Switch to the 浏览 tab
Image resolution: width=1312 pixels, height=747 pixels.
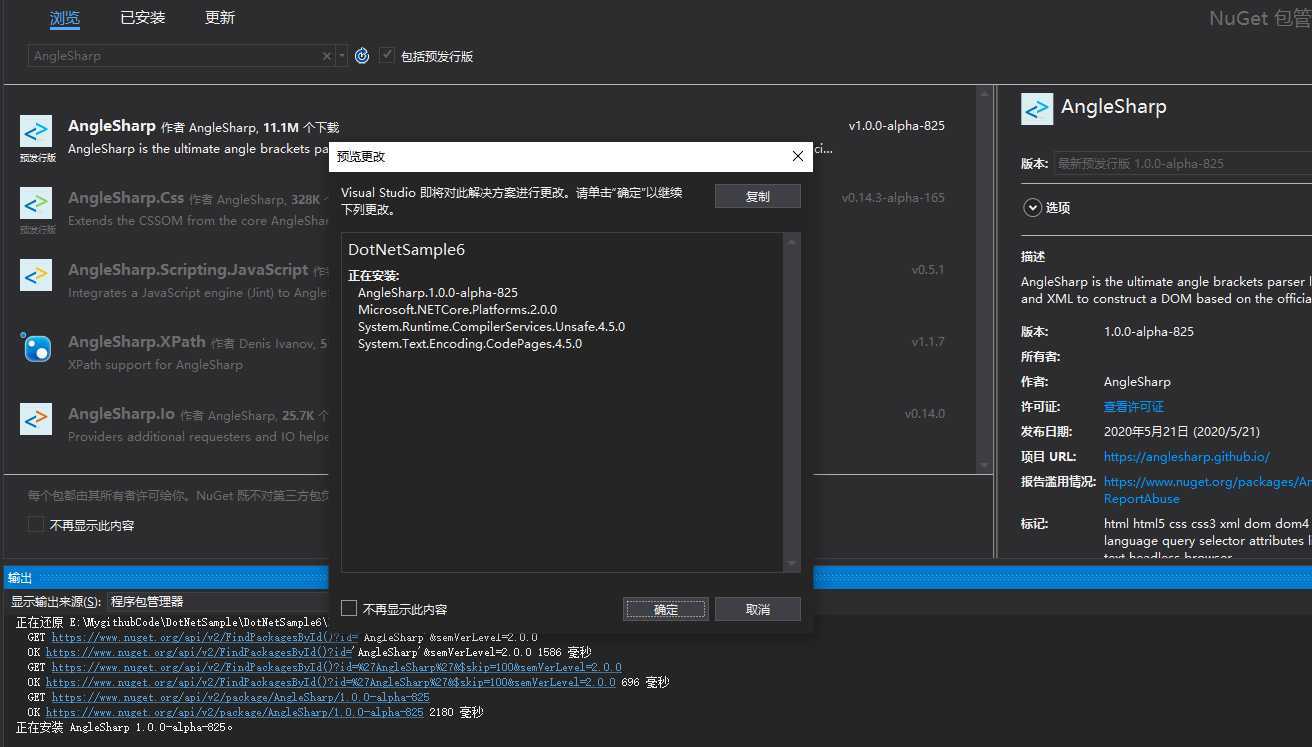click(x=65, y=18)
